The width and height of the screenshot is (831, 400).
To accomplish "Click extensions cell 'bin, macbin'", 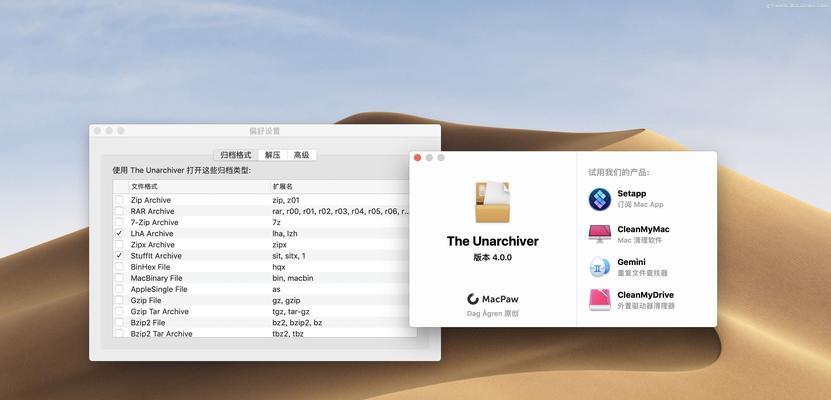I will click(293, 278).
